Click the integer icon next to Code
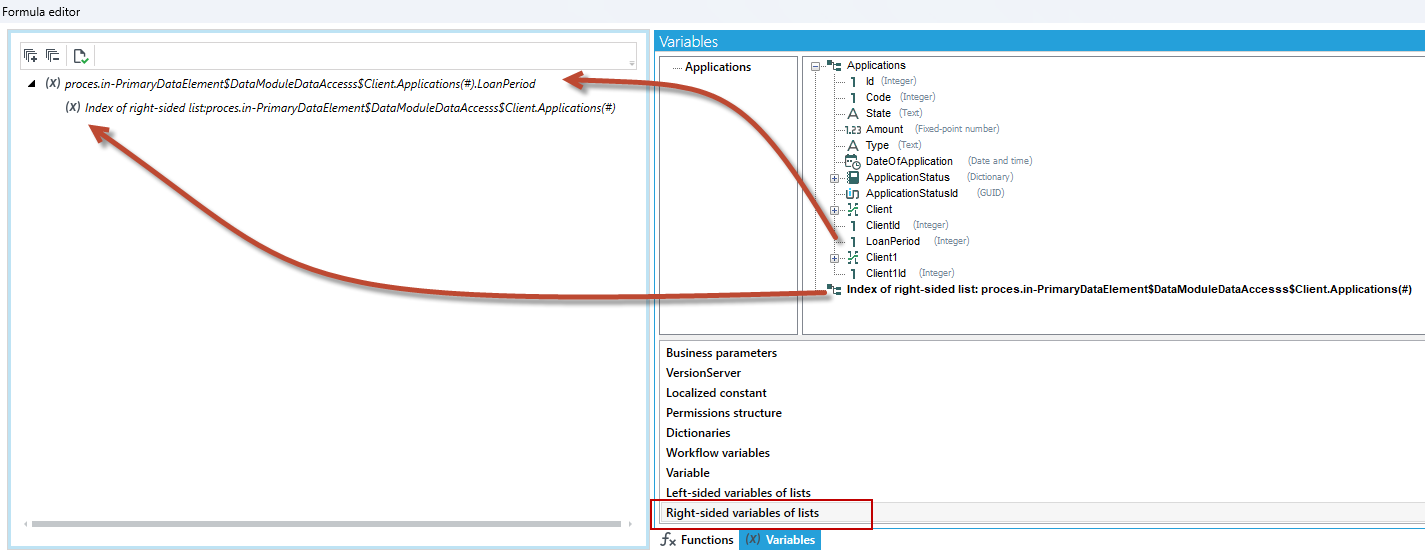1425x553 pixels. 853,97
